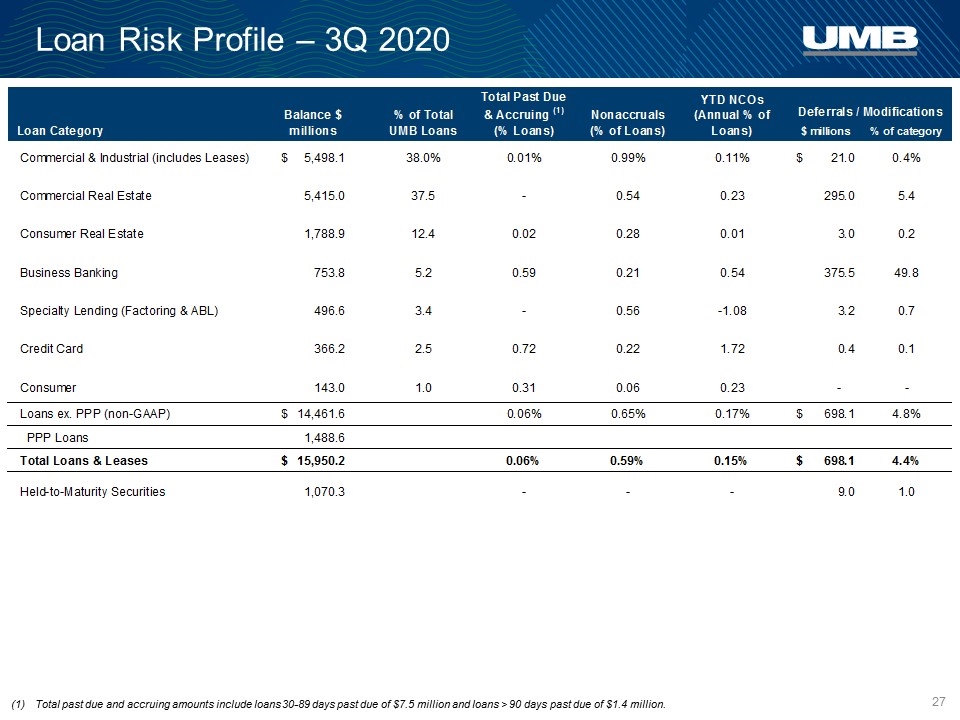Click the -1.08 YTD NCOs value
The image size is (960, 720).
click(x=732, y=311)
